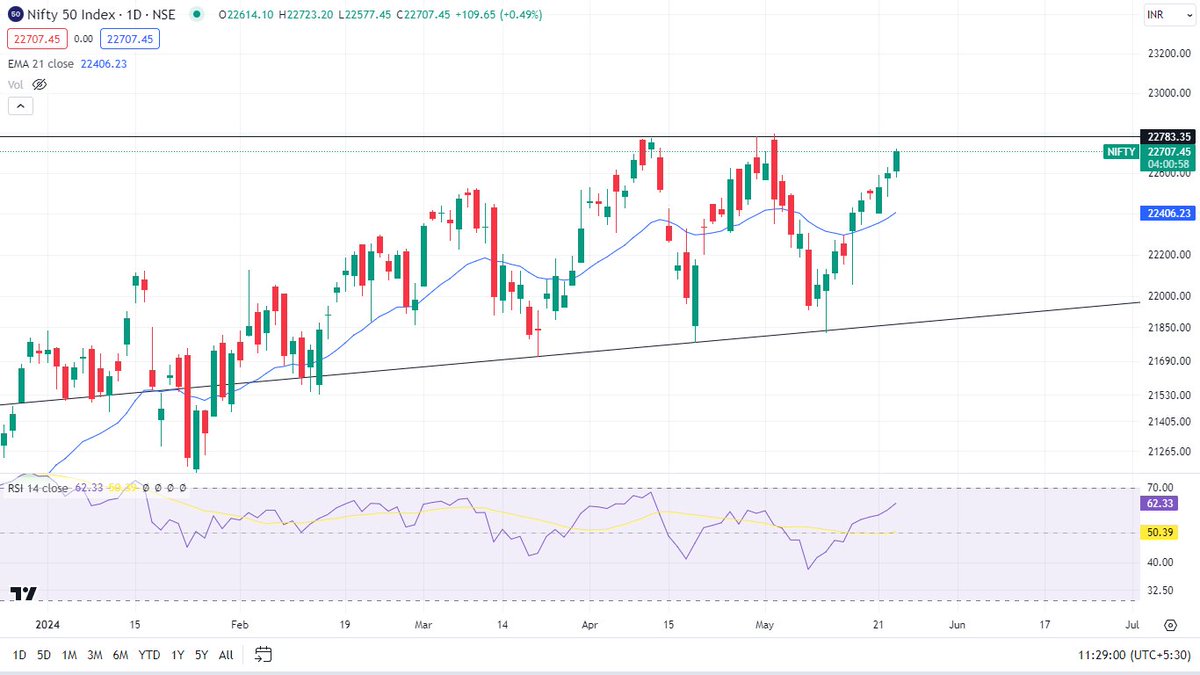Click the red sell price button

pyautogui.click(x=37, y=39)
